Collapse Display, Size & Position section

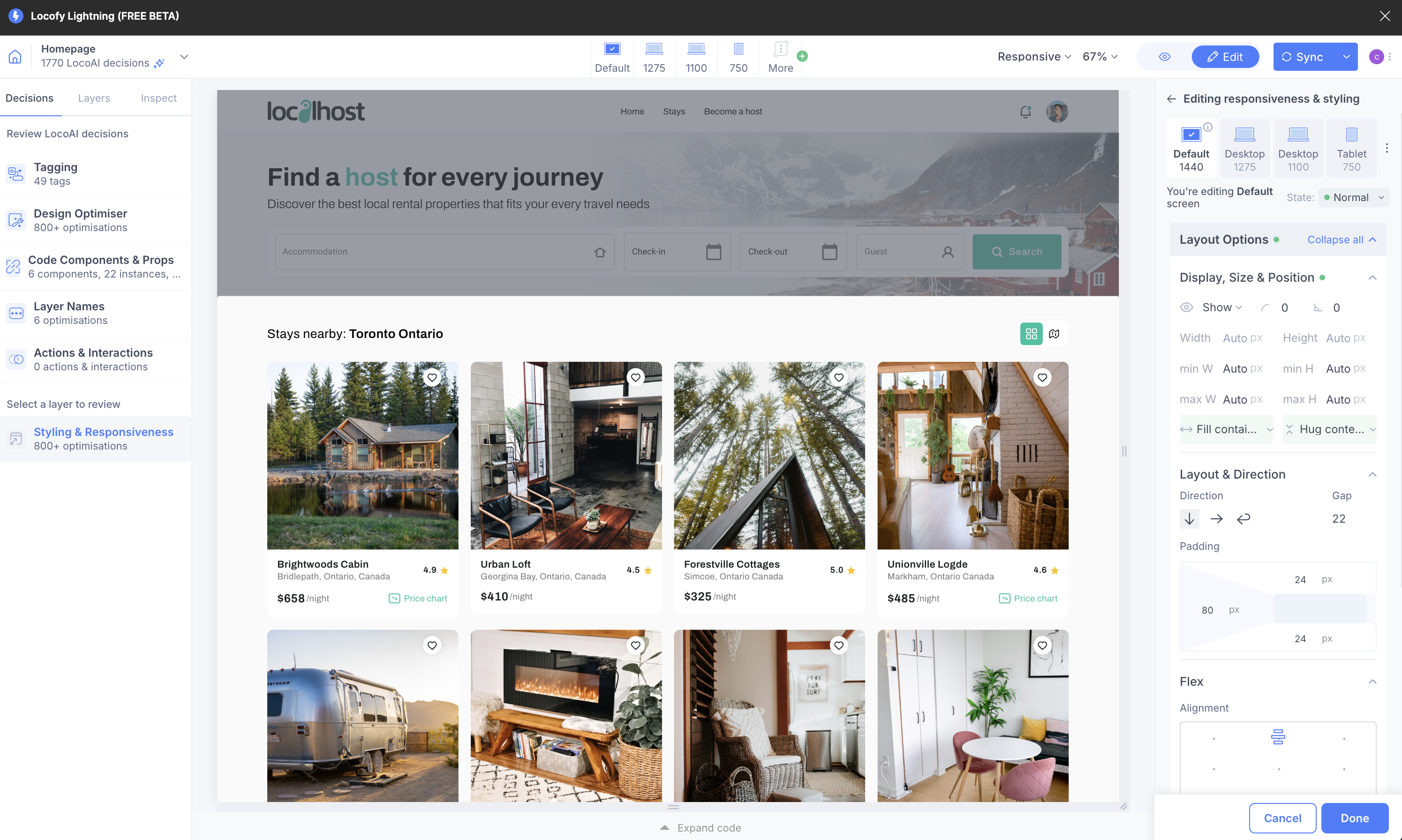click(x=1372, y=278)
